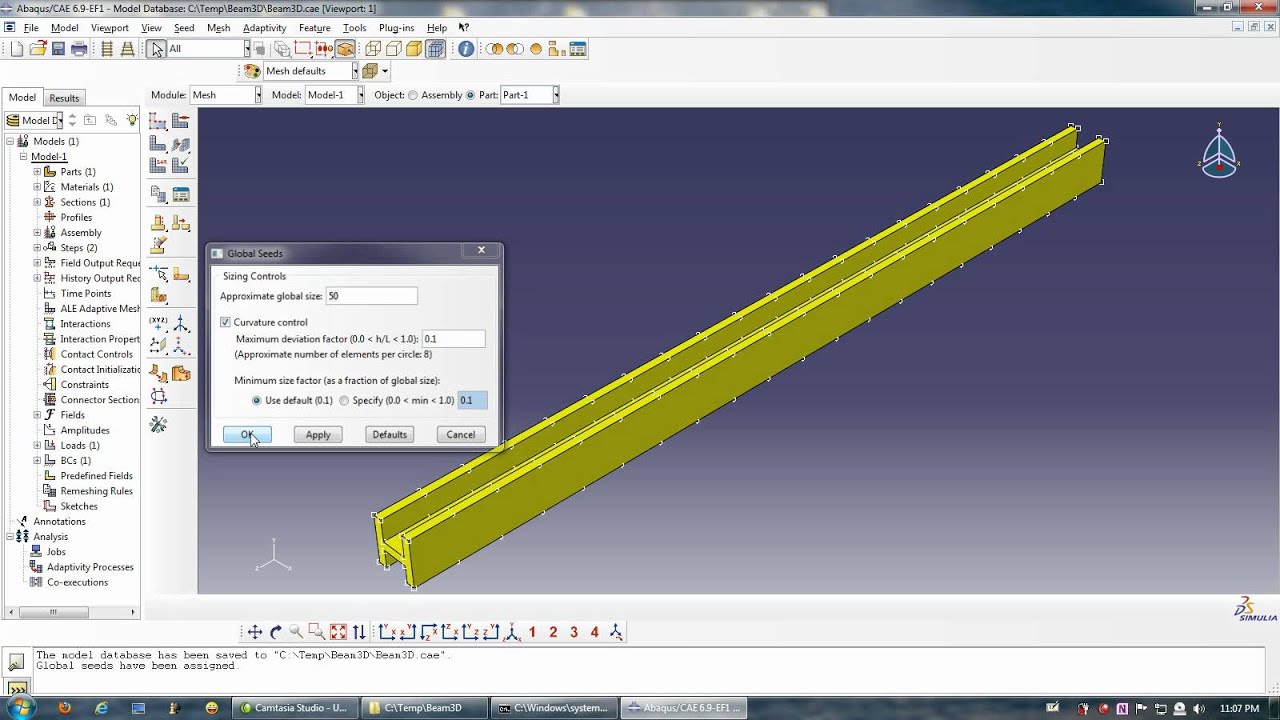Viewport: 1280px width, 720px height.
Task: Select the Seed Part tool icon
Action: tap(158, 121)
